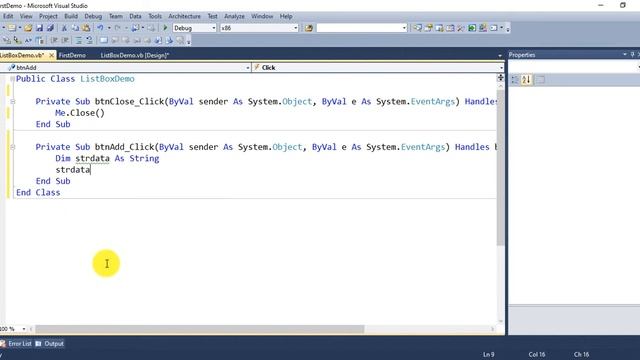The width and height of the screenshot is (640, 360).
Task: Click the editor window split bar handle
Action: (x=500, y=78)
